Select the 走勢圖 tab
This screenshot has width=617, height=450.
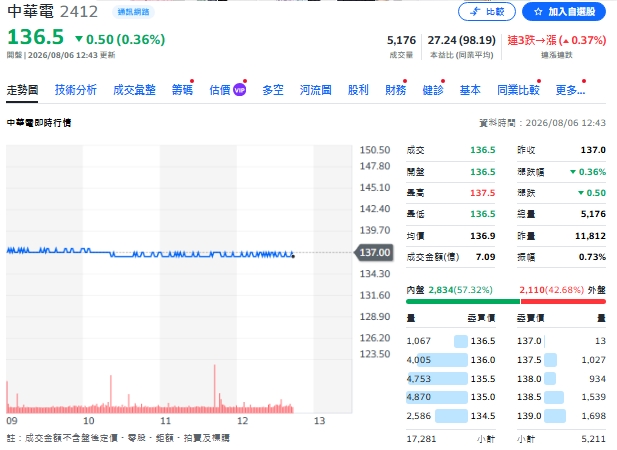tap(22, 90)
